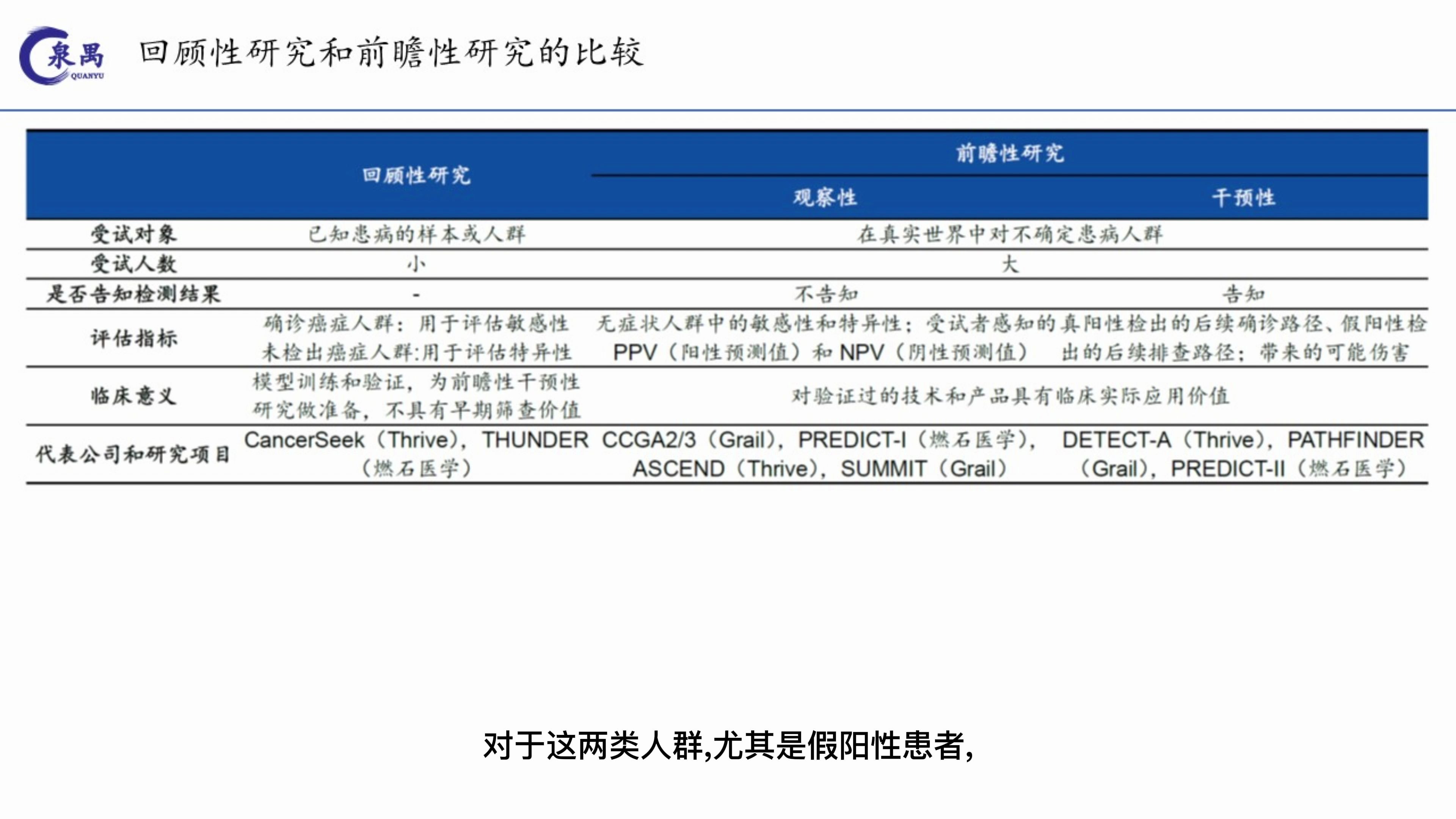The height and width of the screenshot is (819, 1456).
Task: Select the 前瞻性研究 header
Action: pyautogui.click(x=1009, y=153)
